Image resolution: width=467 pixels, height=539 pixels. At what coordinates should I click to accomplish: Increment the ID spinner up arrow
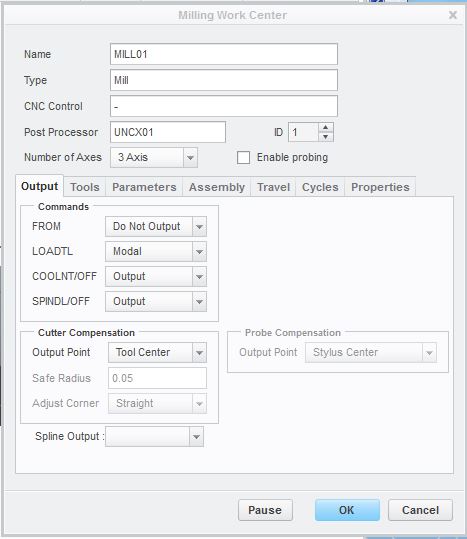click(326, 128)
